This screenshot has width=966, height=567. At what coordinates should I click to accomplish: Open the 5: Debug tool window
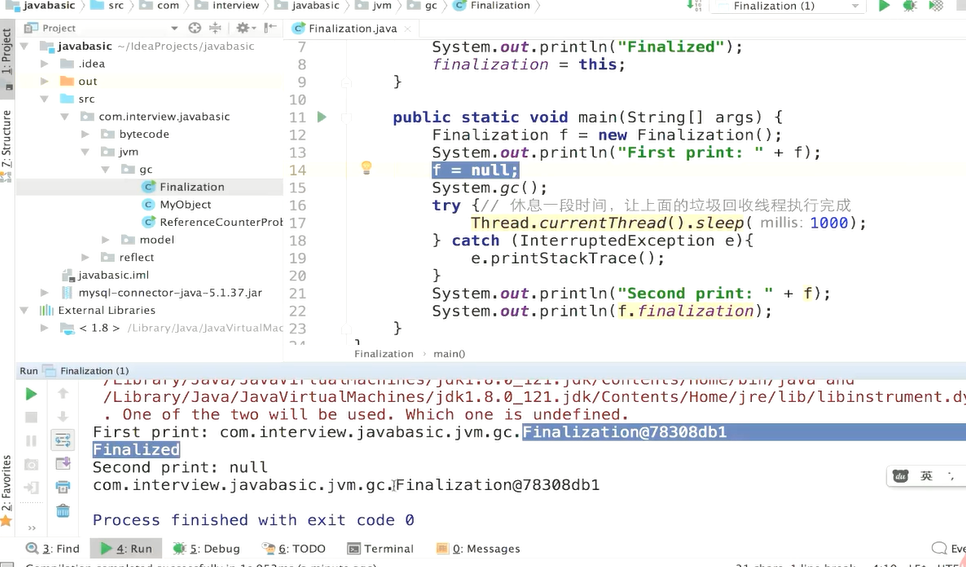(x=206, y=549)
